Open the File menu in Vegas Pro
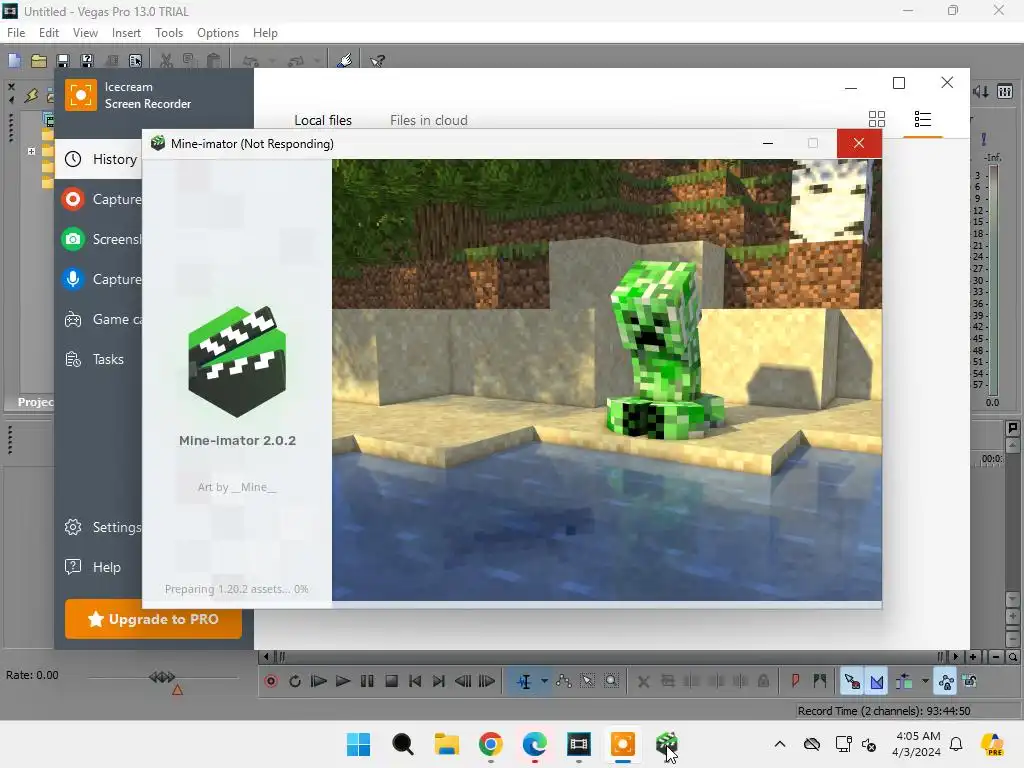 click(16, 33)
